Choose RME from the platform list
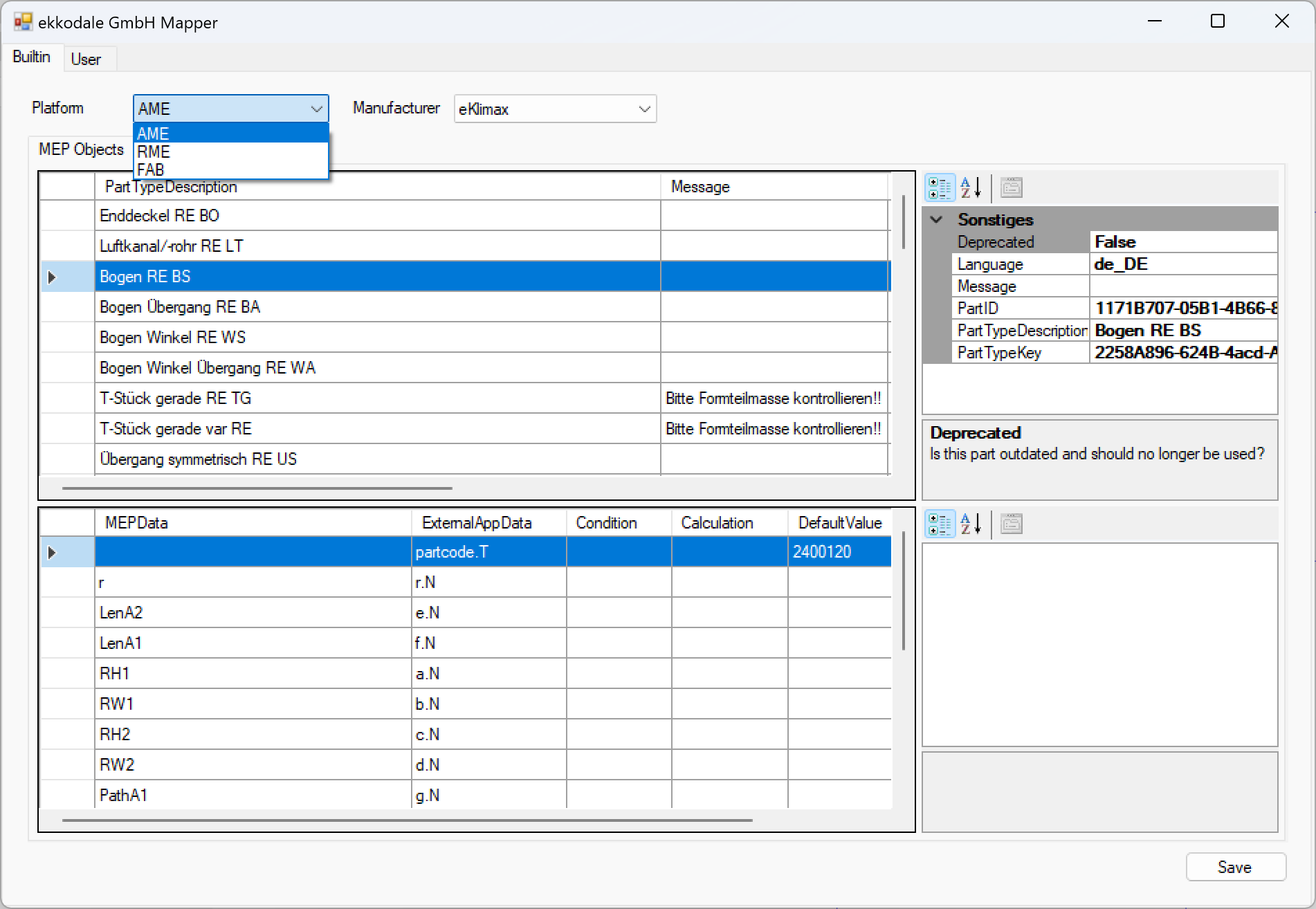This screenshot has width=1316, height=909. (230, 151)
